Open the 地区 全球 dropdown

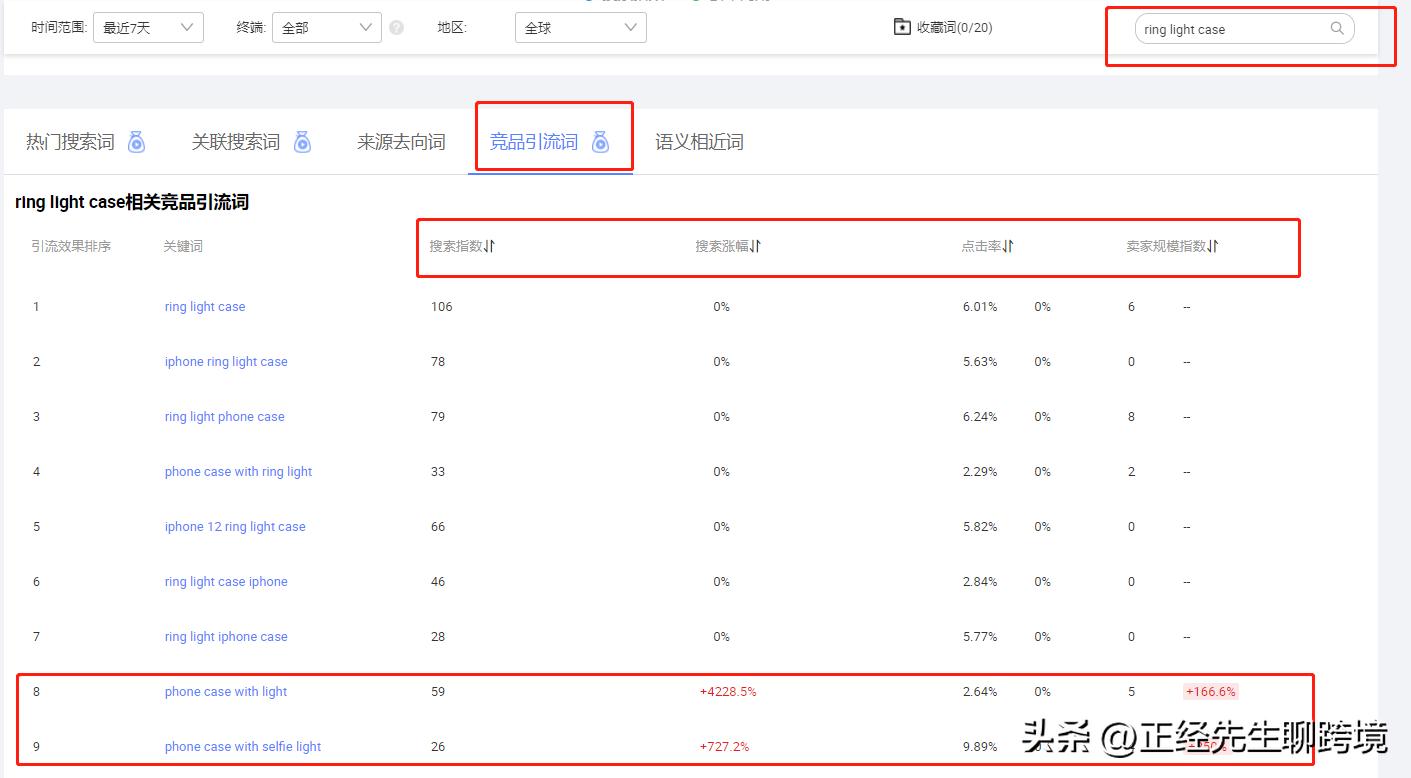580,28
